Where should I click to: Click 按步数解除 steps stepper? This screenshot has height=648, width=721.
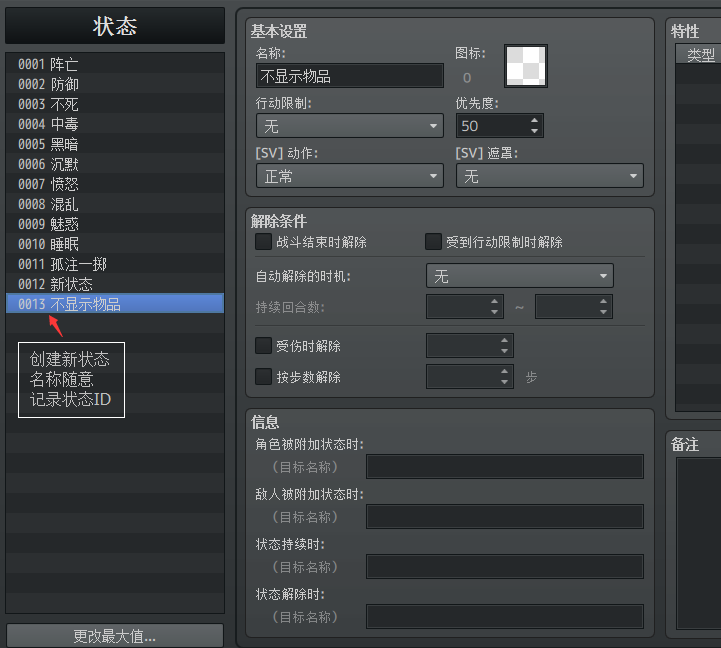(470, 376)
